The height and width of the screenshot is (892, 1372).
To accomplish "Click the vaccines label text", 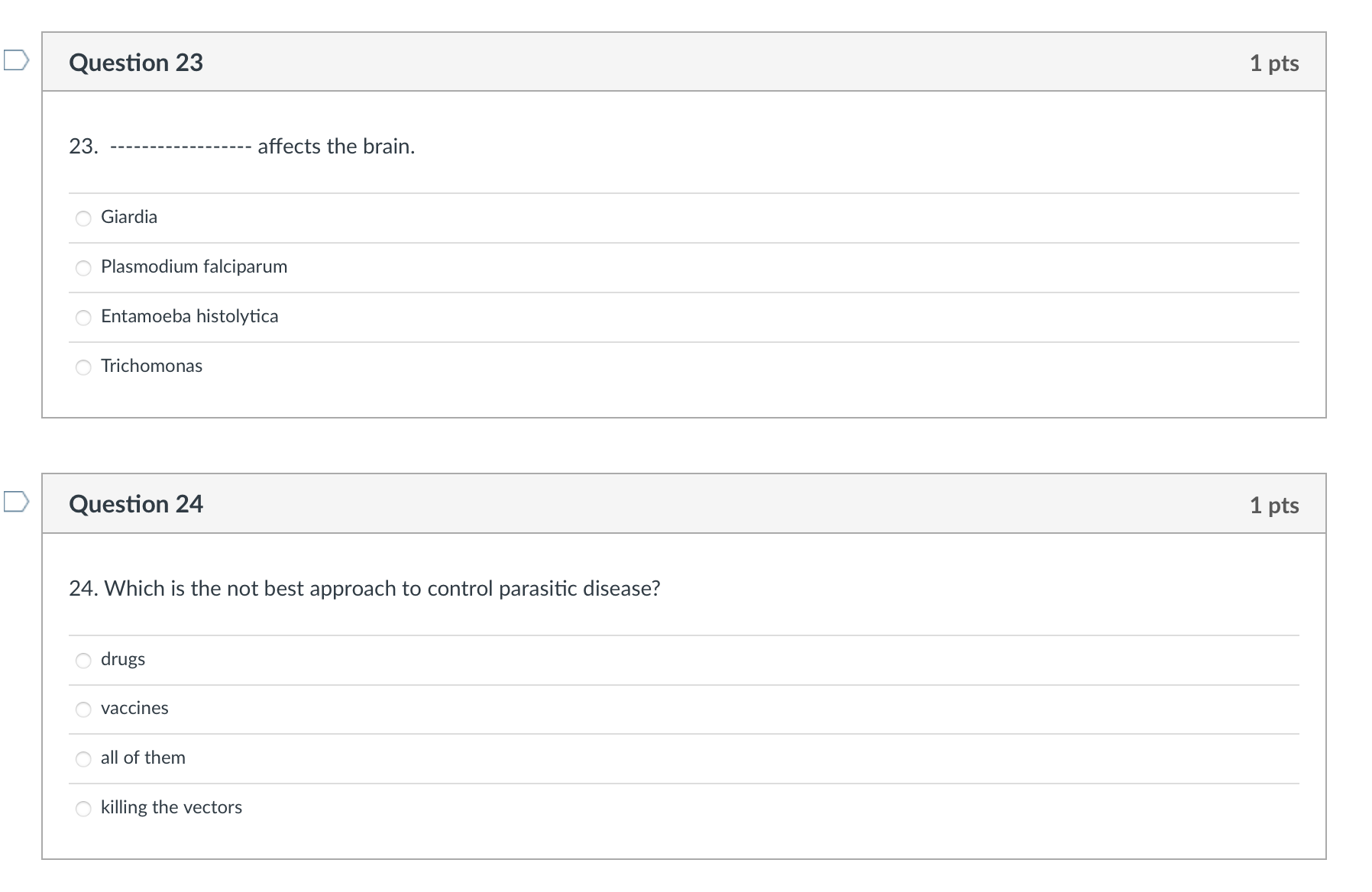I will point(134,708).
